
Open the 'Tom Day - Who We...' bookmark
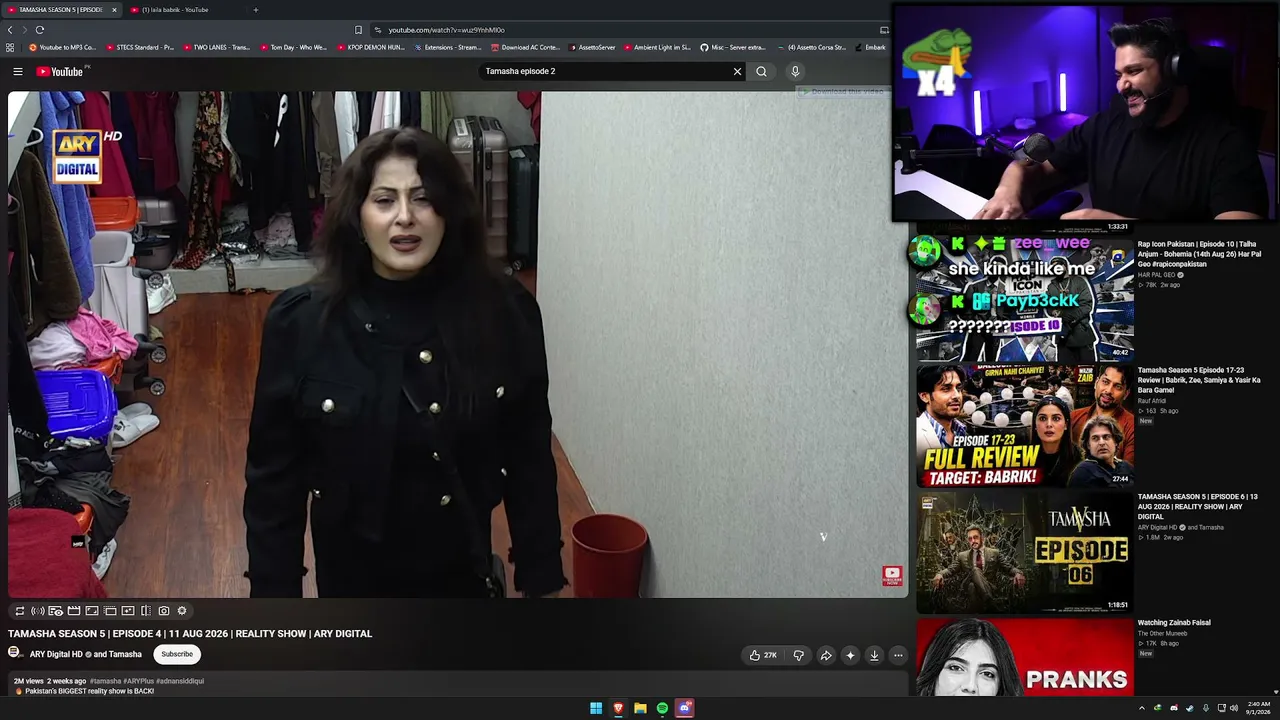pos(293,47)
